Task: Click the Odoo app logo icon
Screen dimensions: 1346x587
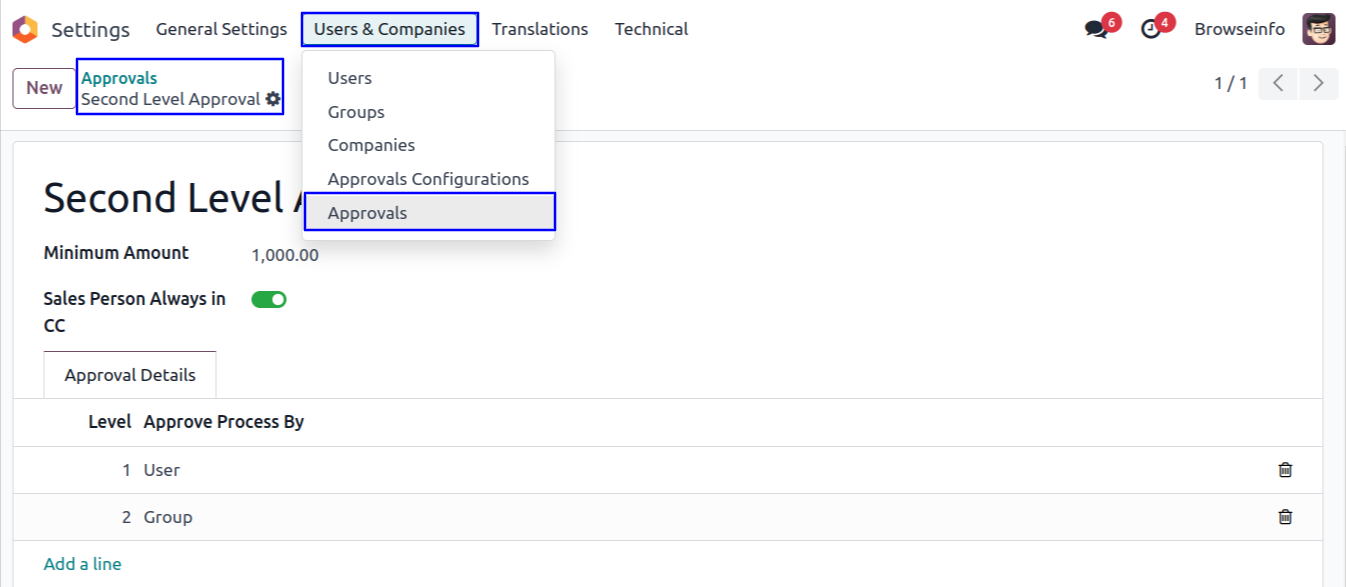Action: (25, 30)
